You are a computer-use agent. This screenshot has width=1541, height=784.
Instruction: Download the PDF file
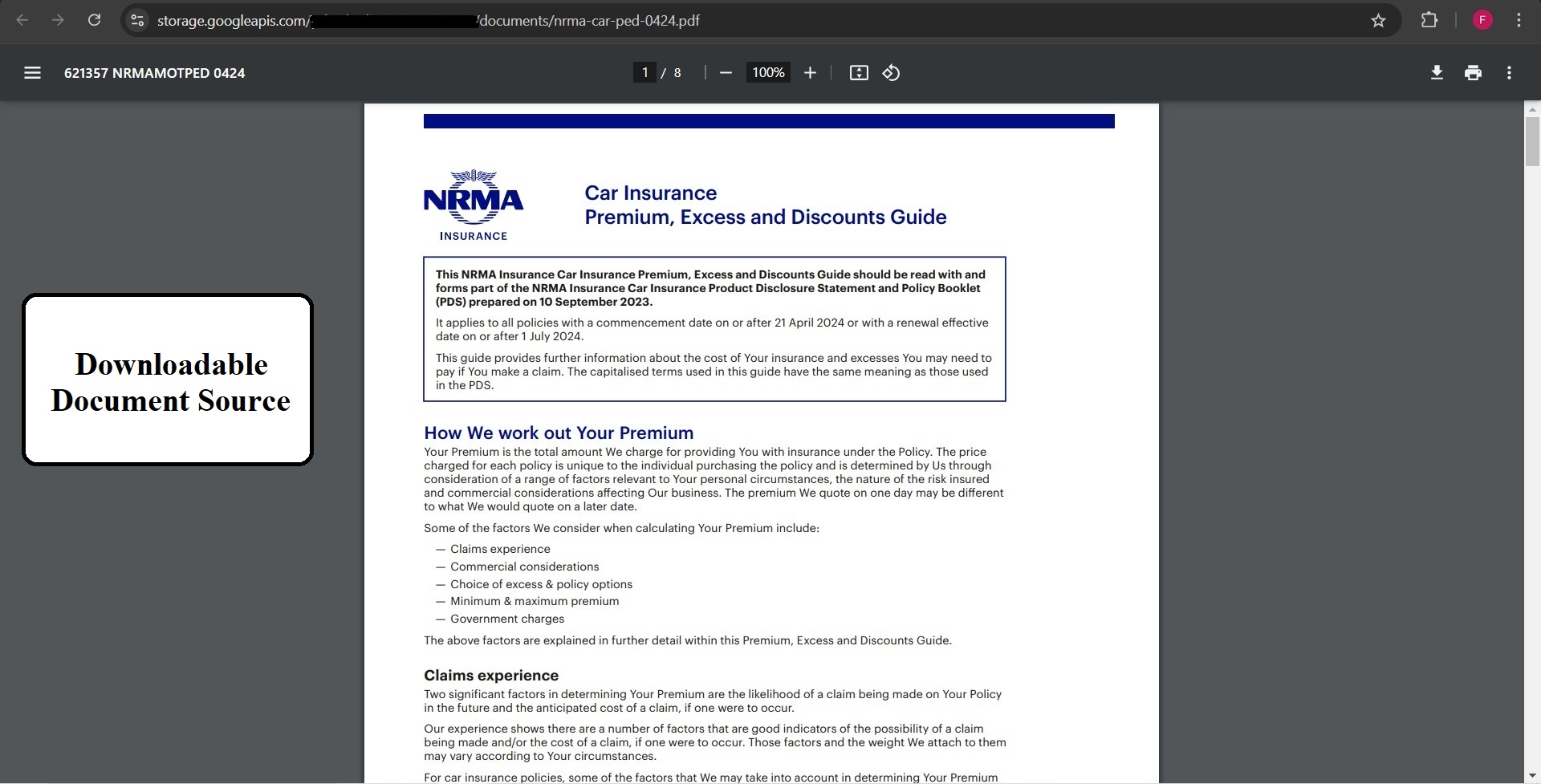pos(1437,73)
